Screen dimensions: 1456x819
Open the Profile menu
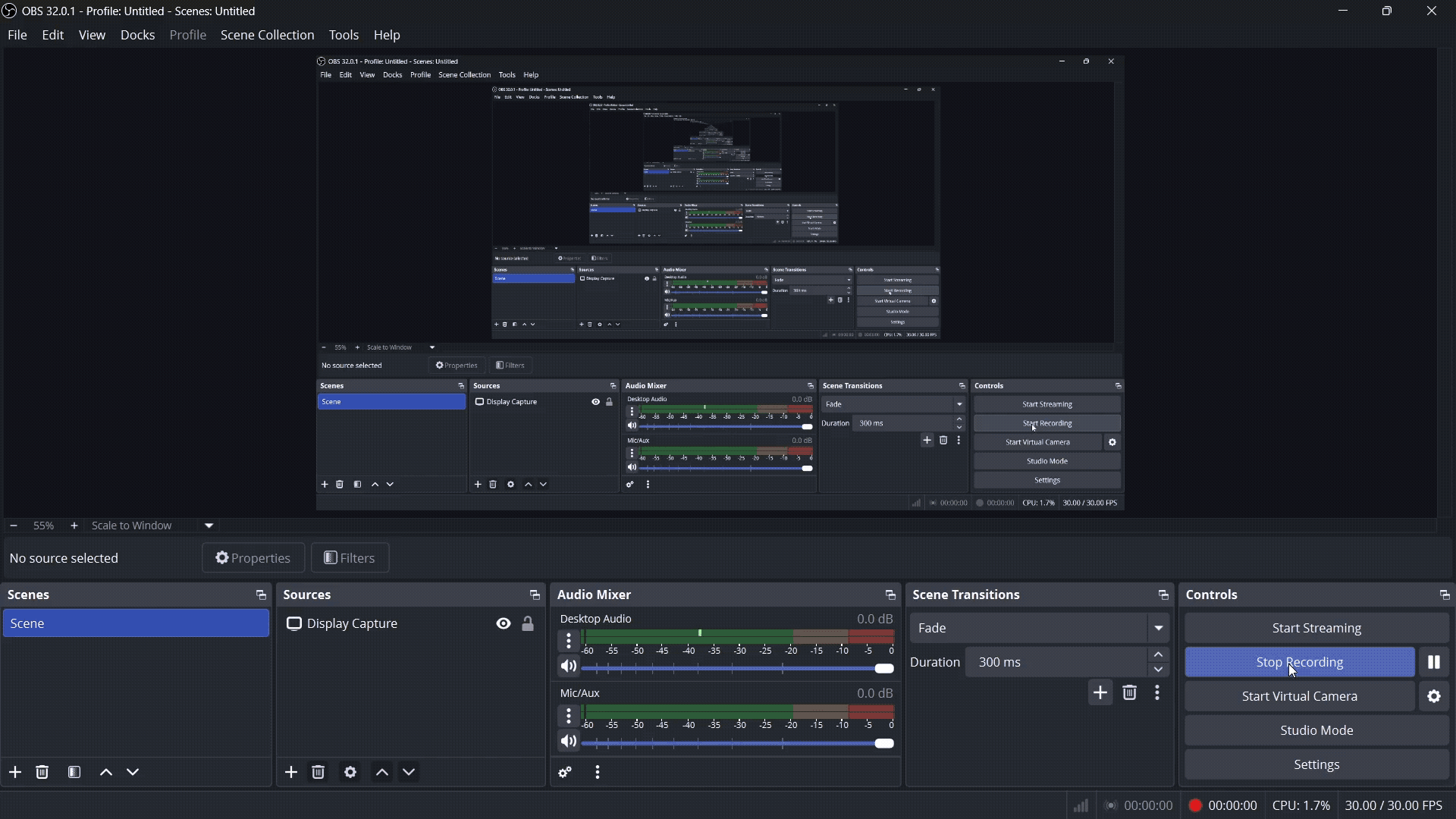point(188,35)
